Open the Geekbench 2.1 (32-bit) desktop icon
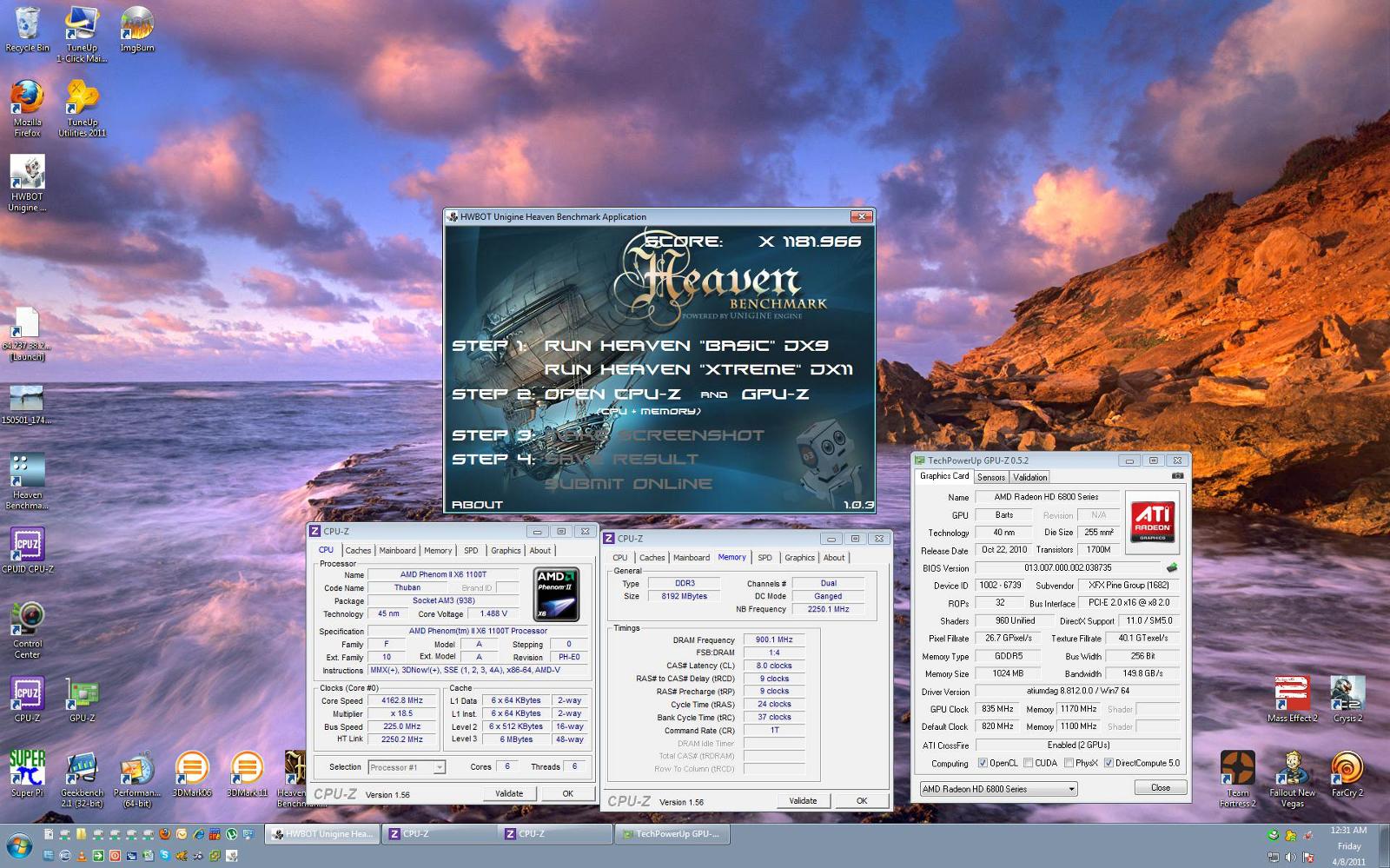The height and width of the screenshot is (868, 1390). click(82, 779)
